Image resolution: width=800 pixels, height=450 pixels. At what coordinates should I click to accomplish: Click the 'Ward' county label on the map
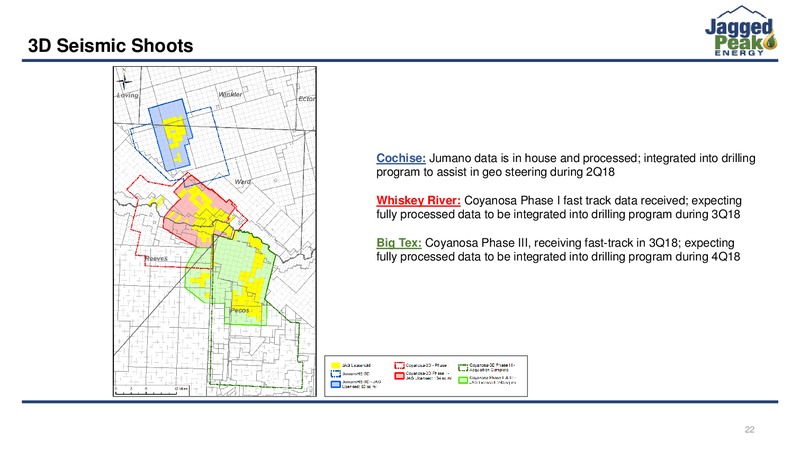tap(242, 182)
